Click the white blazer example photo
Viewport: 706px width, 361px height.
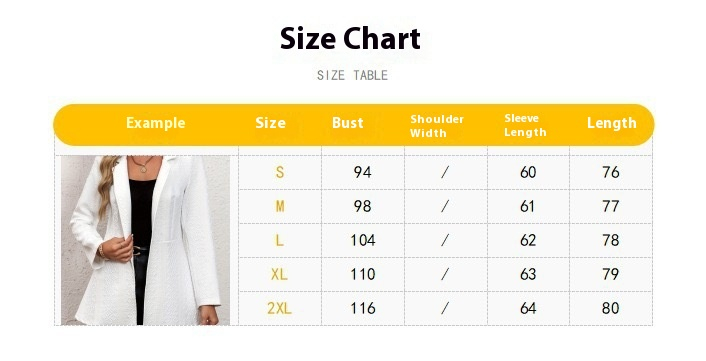click(145, 240)
